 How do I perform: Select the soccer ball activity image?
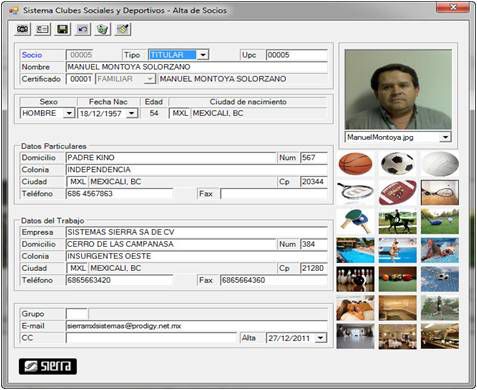(x=397, y=164)
